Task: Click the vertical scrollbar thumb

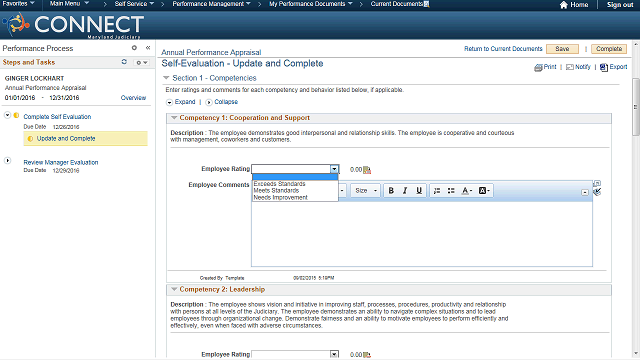Action: 636,106
